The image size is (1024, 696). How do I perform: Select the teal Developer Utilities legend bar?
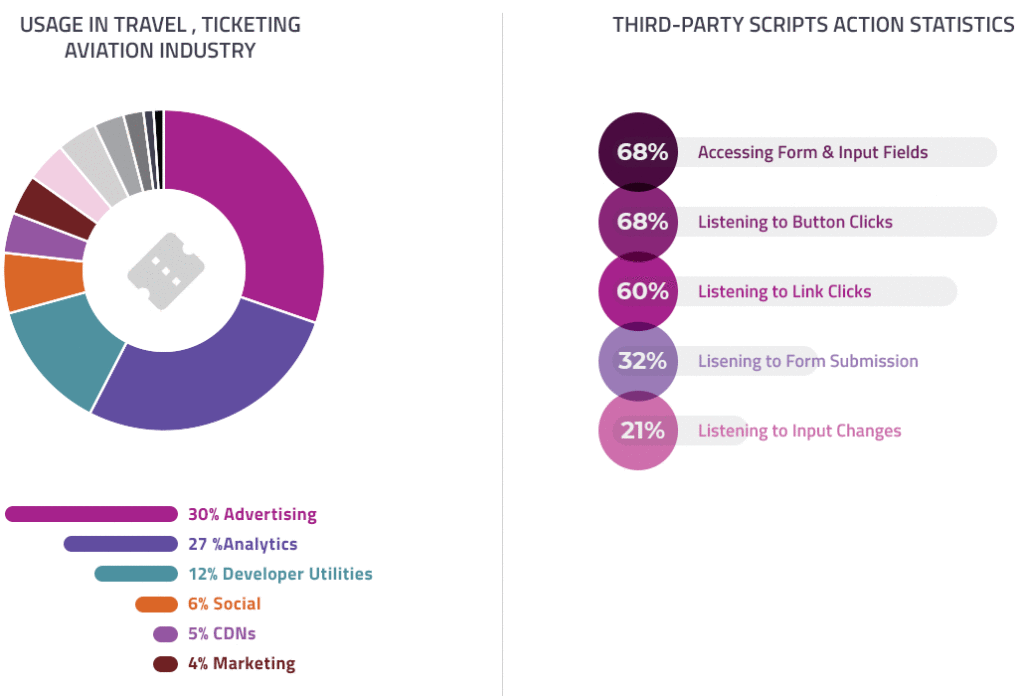click(x=136, y=574)
